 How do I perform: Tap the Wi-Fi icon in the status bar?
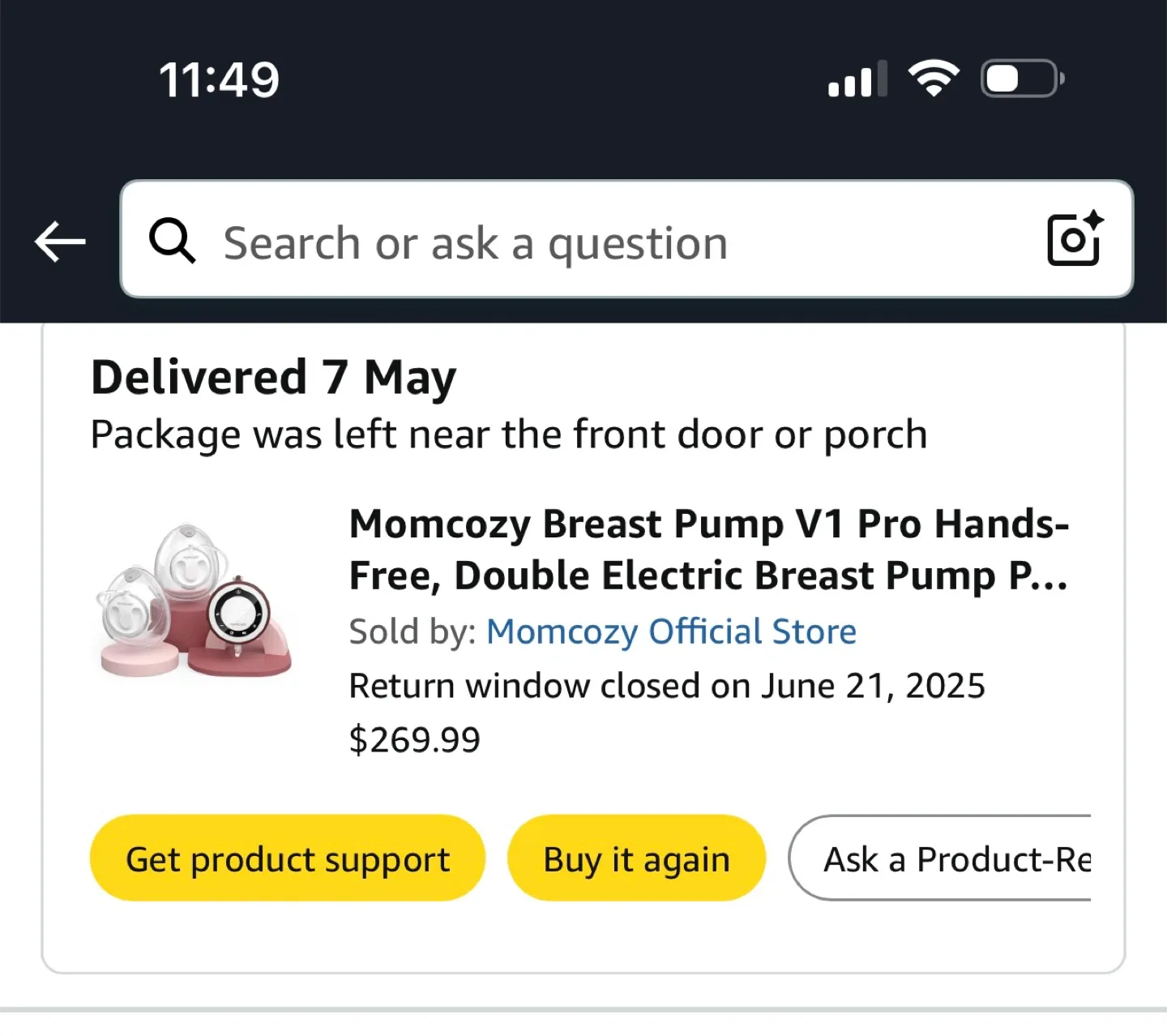934,77
